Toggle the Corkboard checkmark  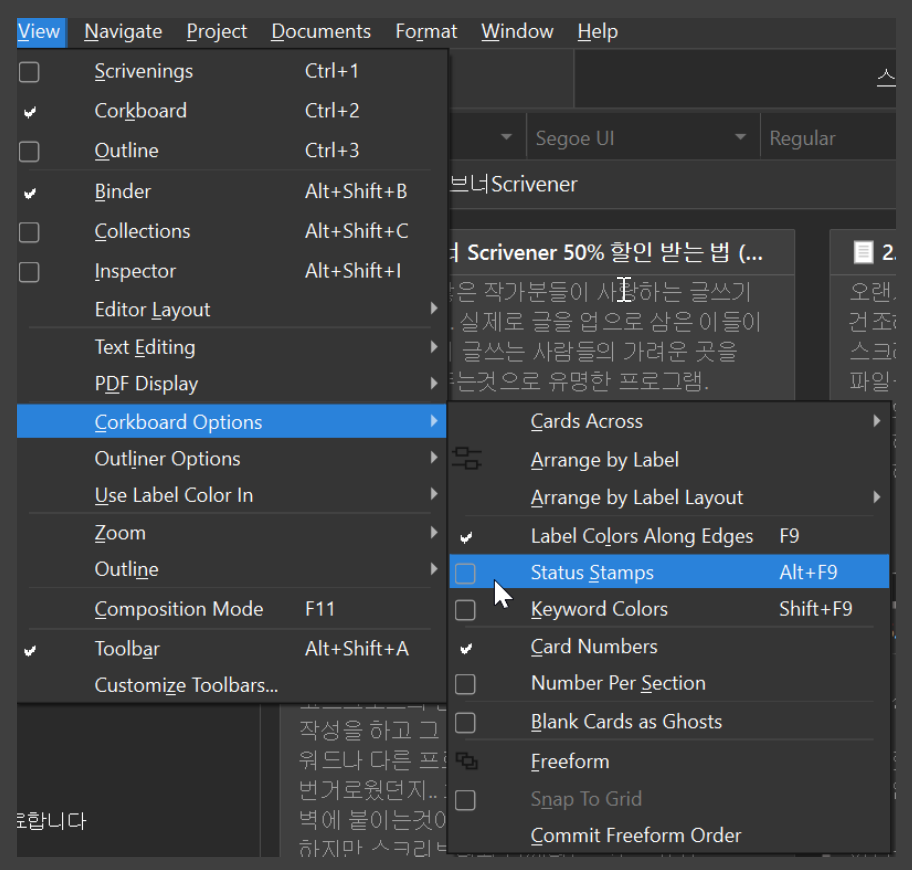coord(30,112)
